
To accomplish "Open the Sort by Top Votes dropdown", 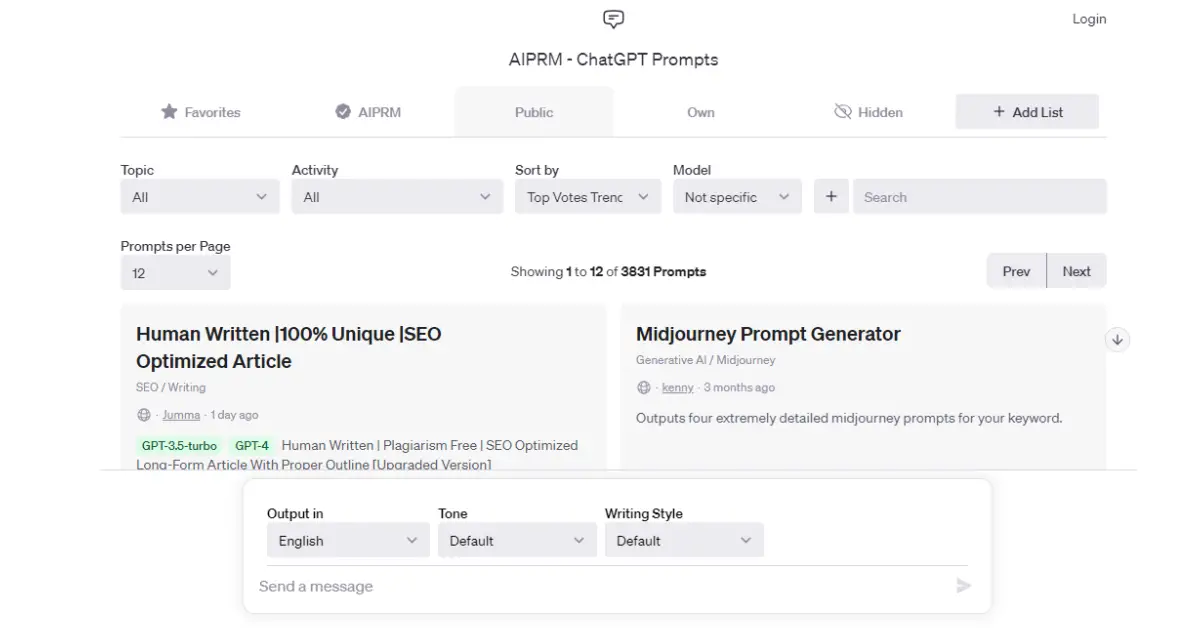I will tap(587, 196).
